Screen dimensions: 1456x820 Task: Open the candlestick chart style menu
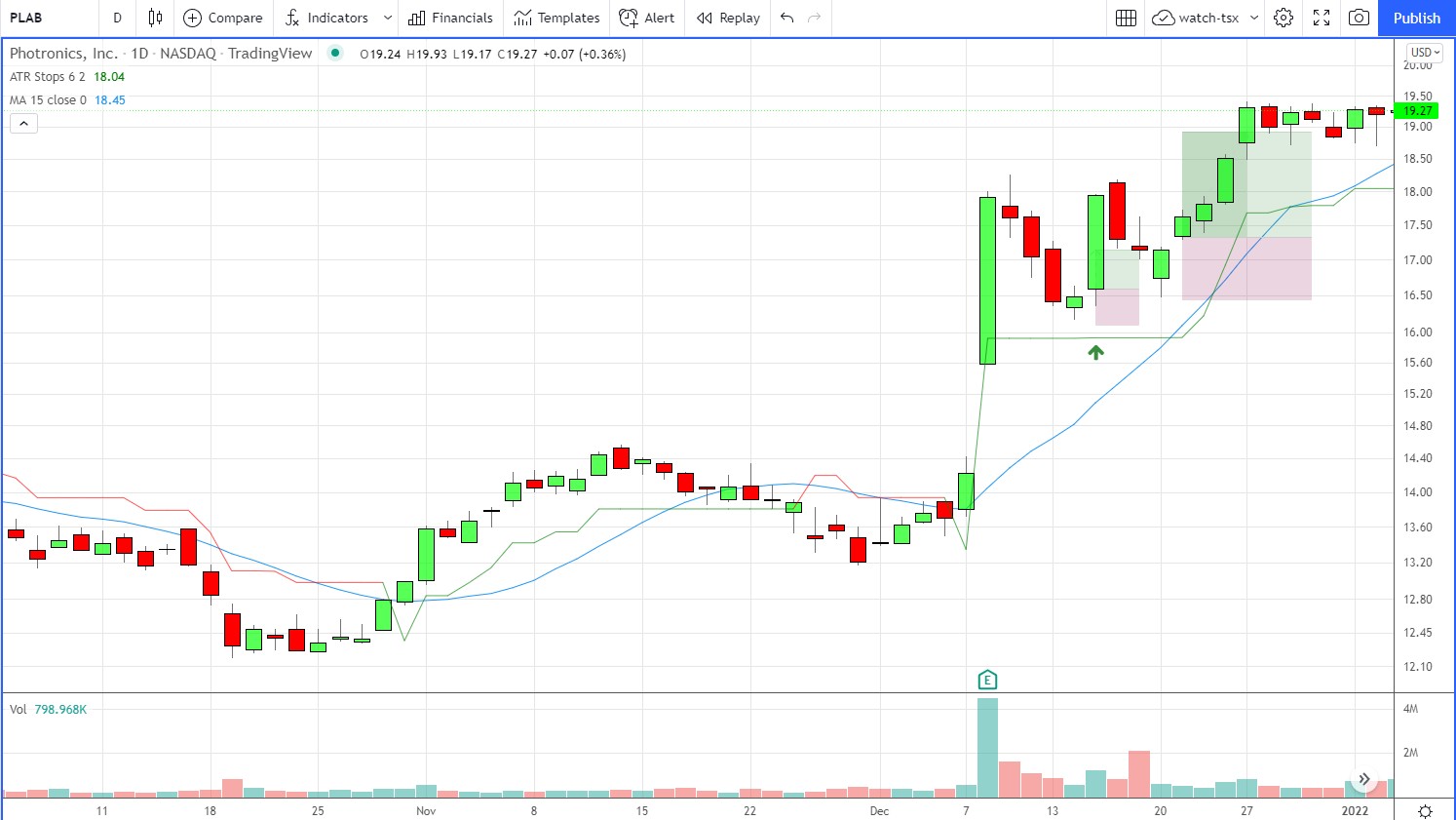pyautogui.click(x=155, y=18)
